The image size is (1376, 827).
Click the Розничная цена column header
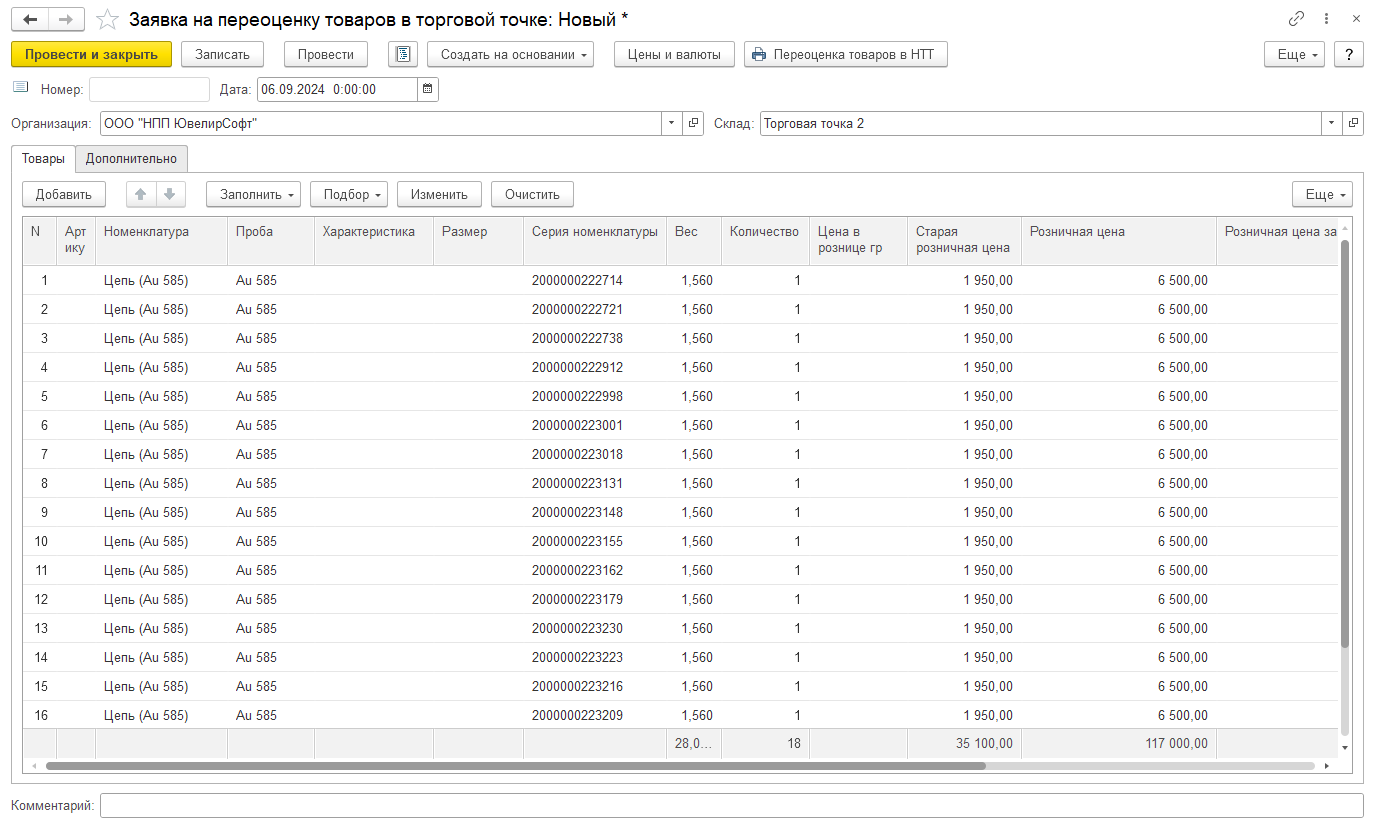tap(1119, 240)
